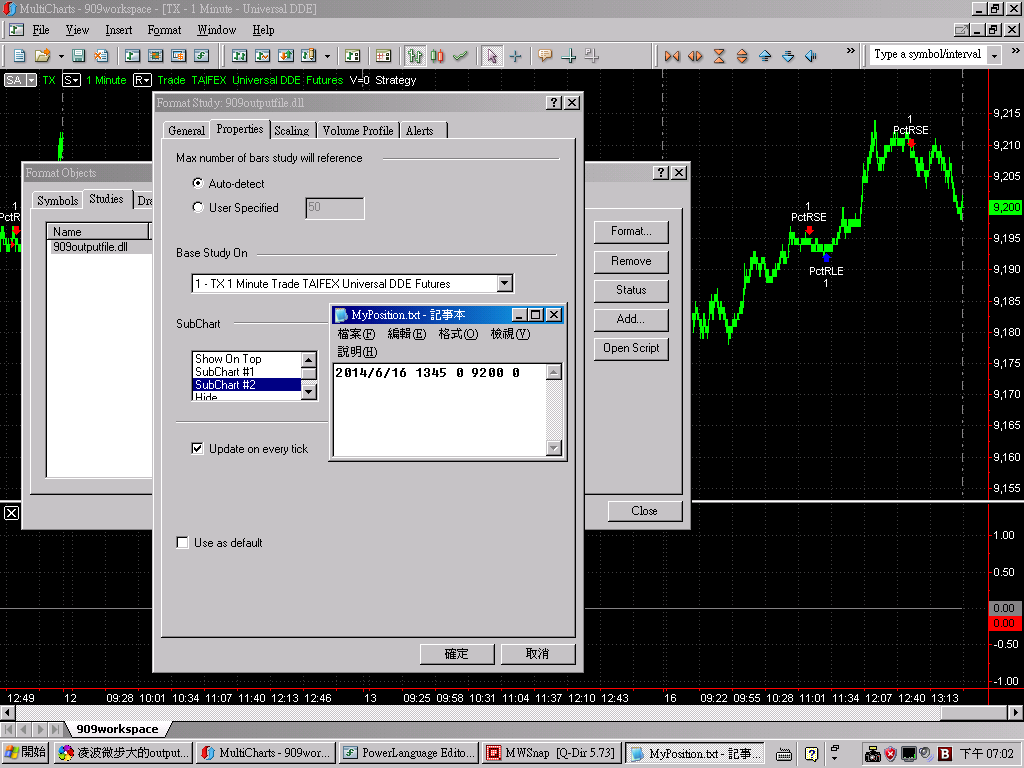1024x768 pixels.
Task: Click the orange compress bars horizontally icon
Action: 672,56
